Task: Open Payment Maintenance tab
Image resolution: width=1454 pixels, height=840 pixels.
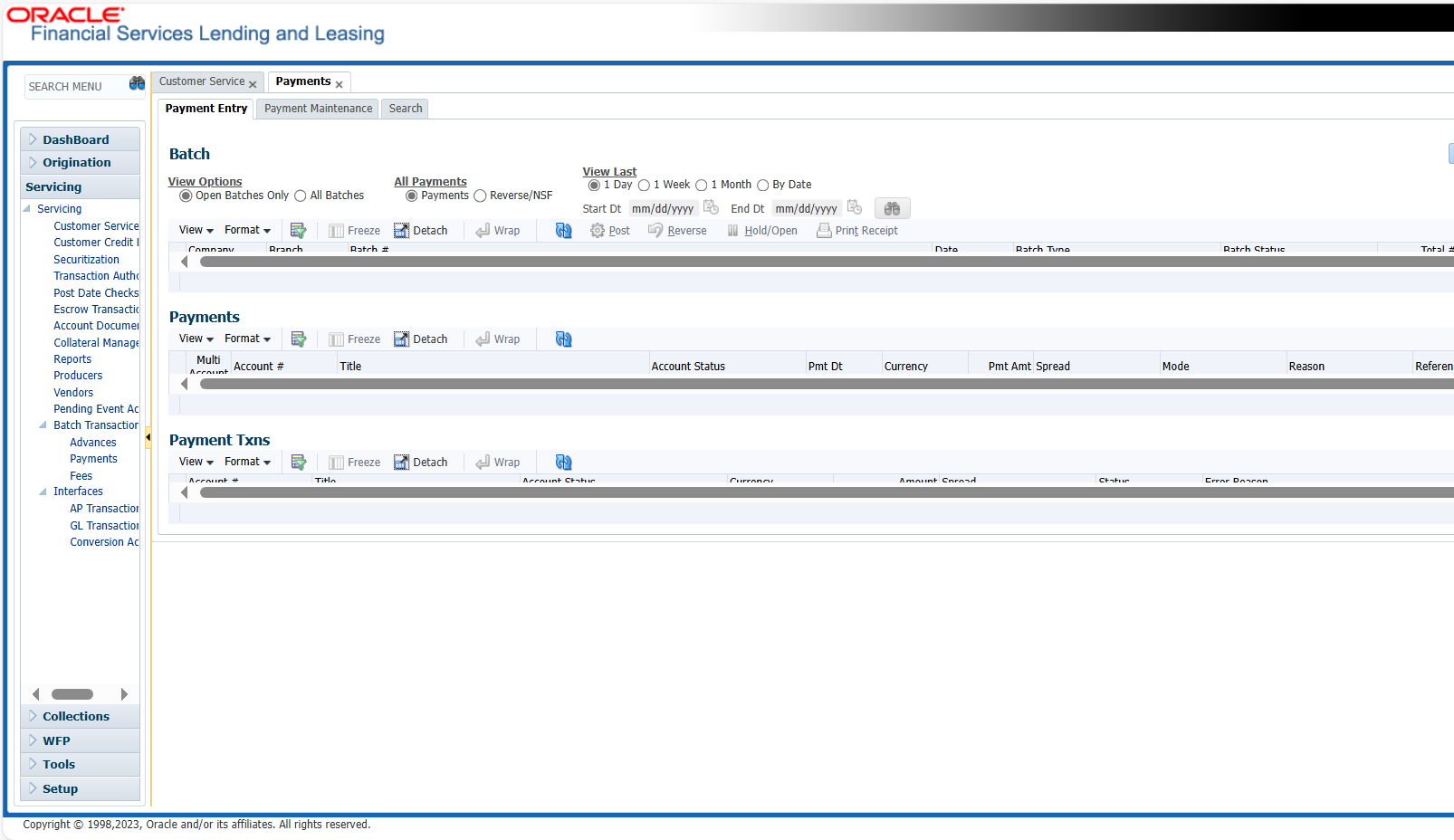Action: pos(318,109)
